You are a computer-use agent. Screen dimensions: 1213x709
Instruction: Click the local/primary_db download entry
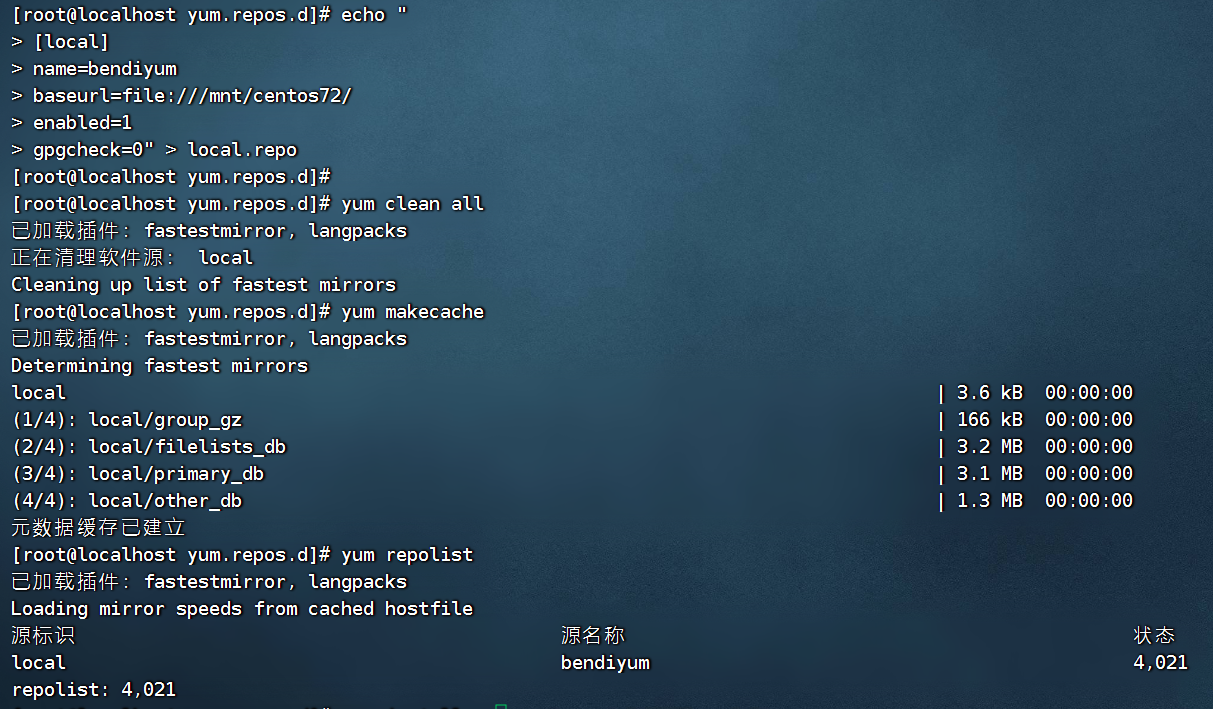[x=177, y=473]
